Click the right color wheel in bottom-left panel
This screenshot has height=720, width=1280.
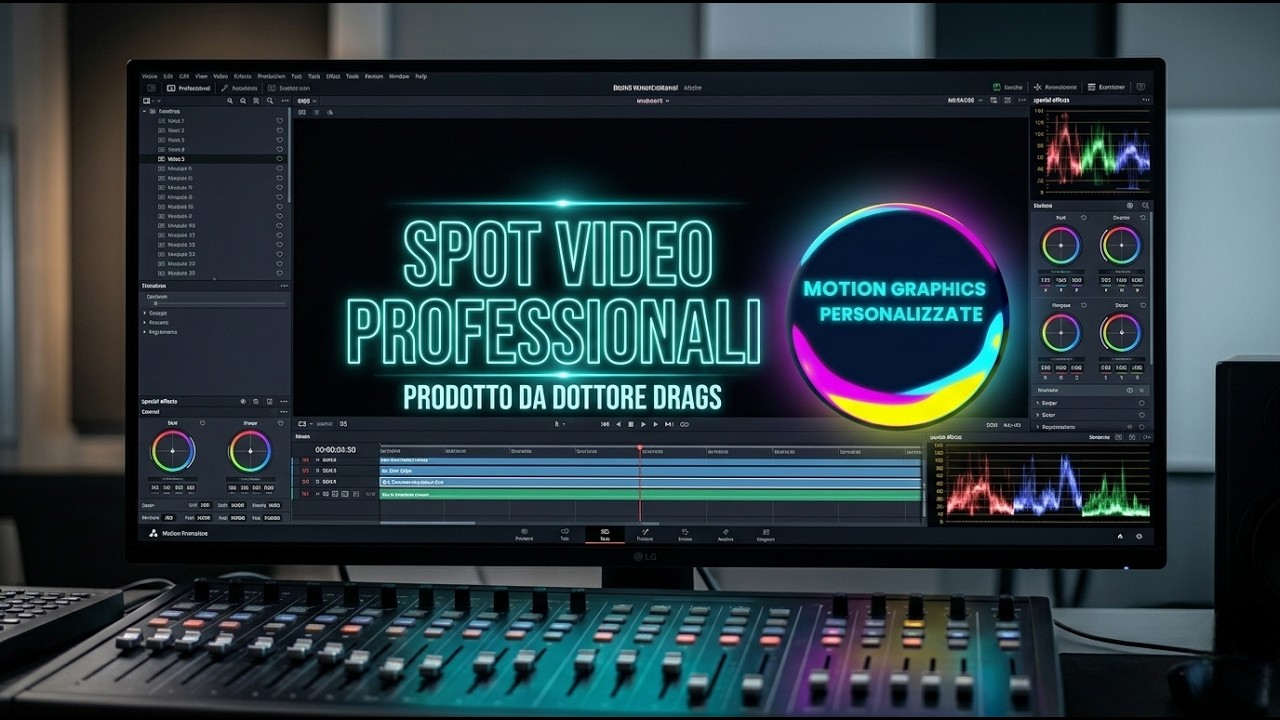point(250,451)
